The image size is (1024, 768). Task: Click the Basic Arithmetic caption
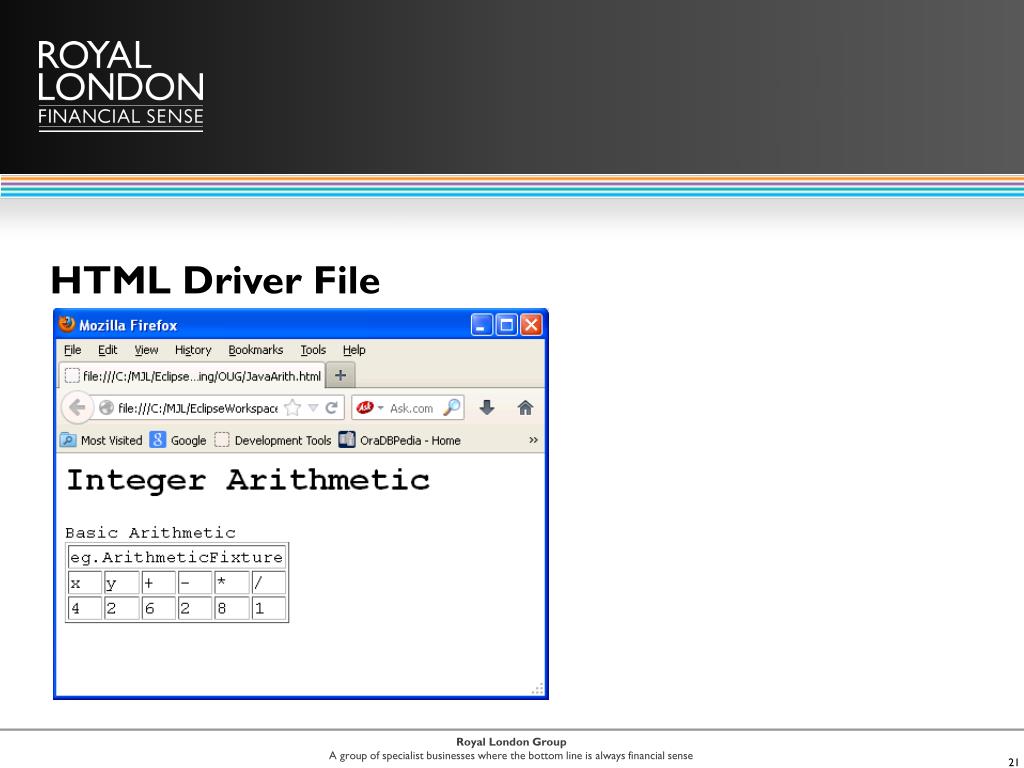click(x=150, y=533)
